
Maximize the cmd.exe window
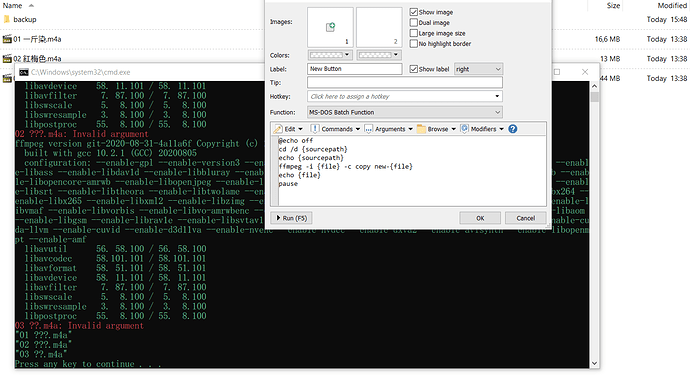pos(557,72)
